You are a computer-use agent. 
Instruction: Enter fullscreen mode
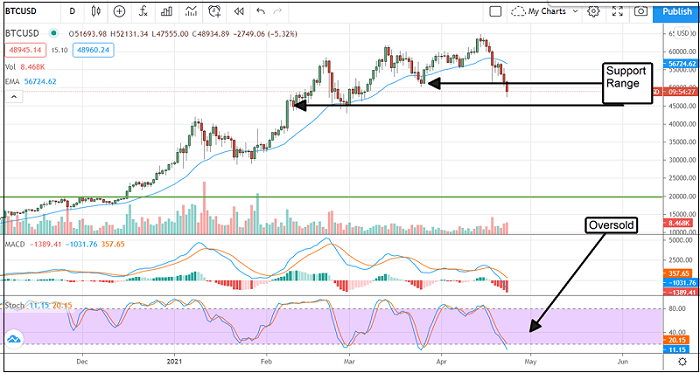[x=617, y=12]
